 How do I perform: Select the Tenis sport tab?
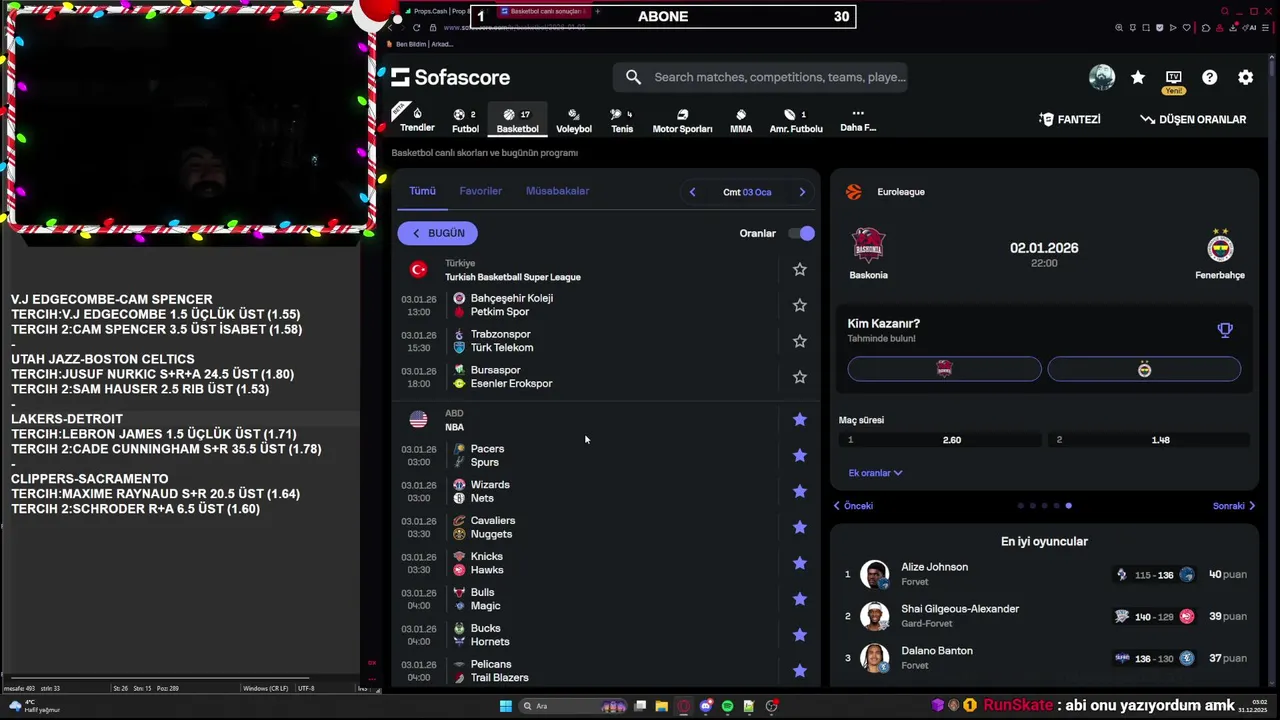(622, 120)
